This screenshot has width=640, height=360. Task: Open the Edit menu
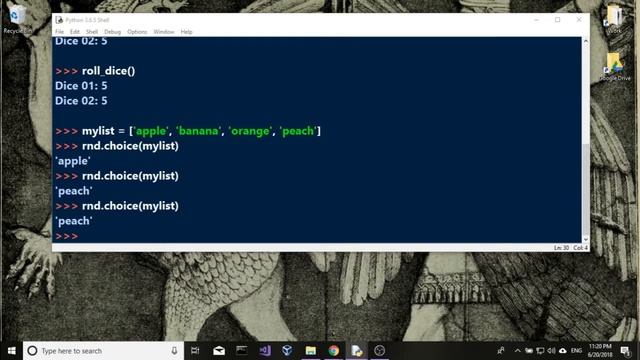(75, 32)
